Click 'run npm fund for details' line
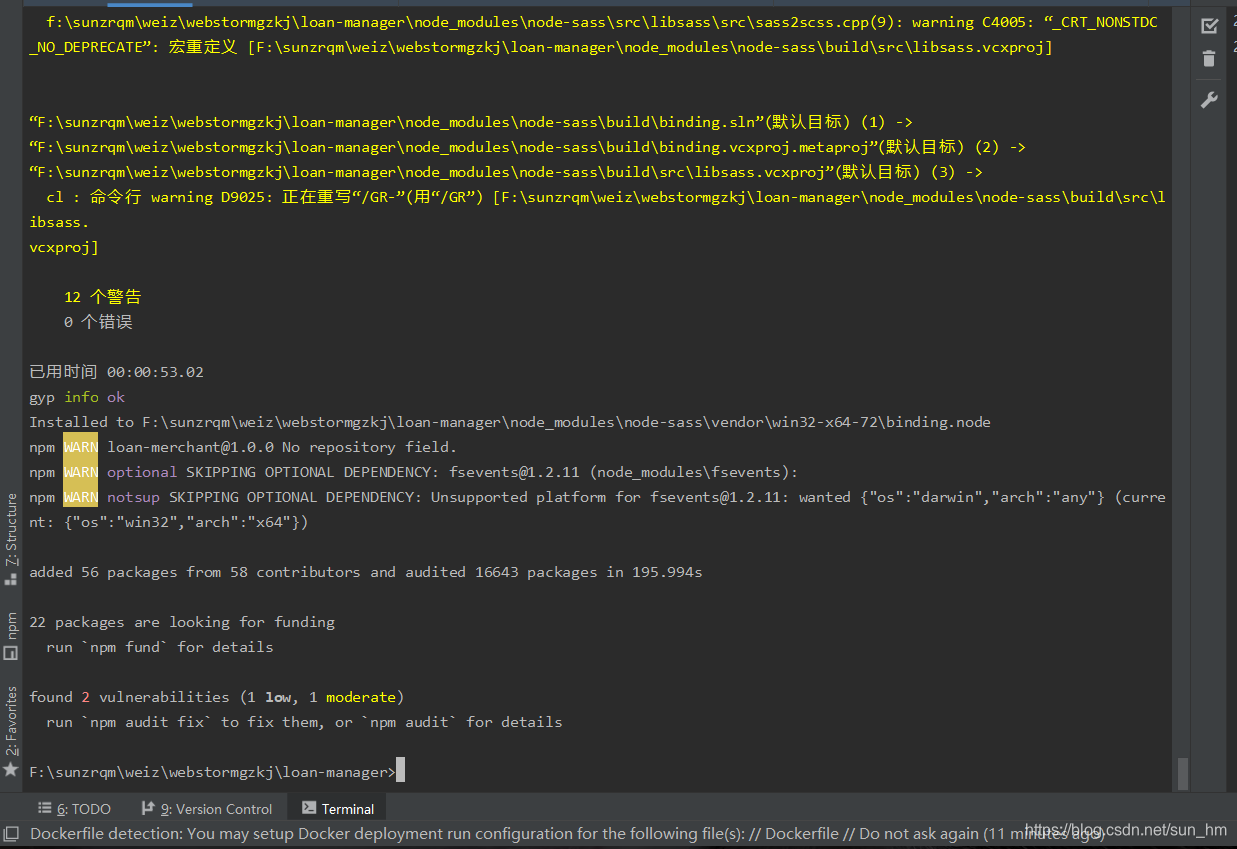The height and width of the screenshot is (849, 1237). [x=160, y=647]
